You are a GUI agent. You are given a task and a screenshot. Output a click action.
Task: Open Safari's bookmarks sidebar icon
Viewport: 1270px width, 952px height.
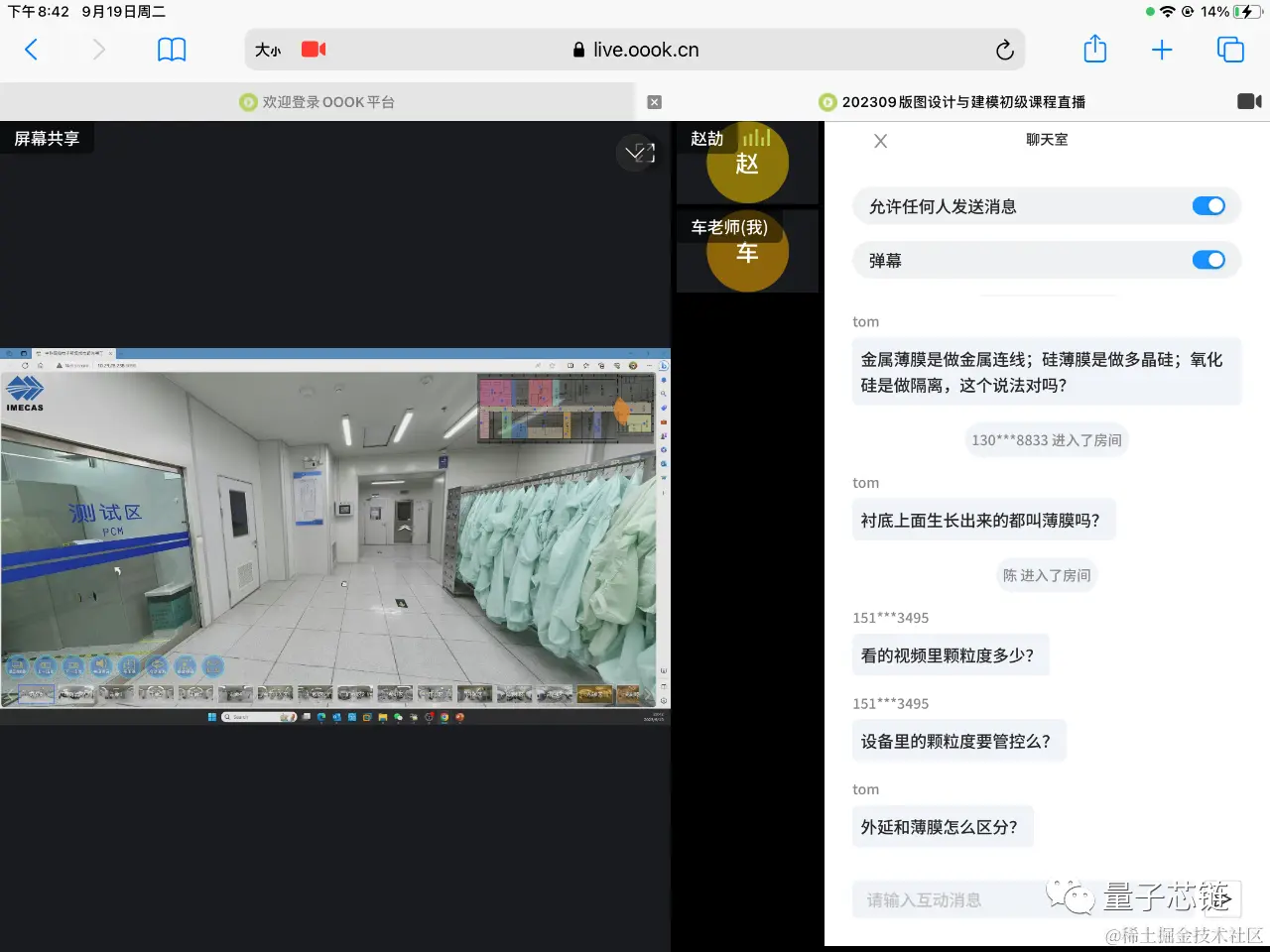tap(172, 49)
